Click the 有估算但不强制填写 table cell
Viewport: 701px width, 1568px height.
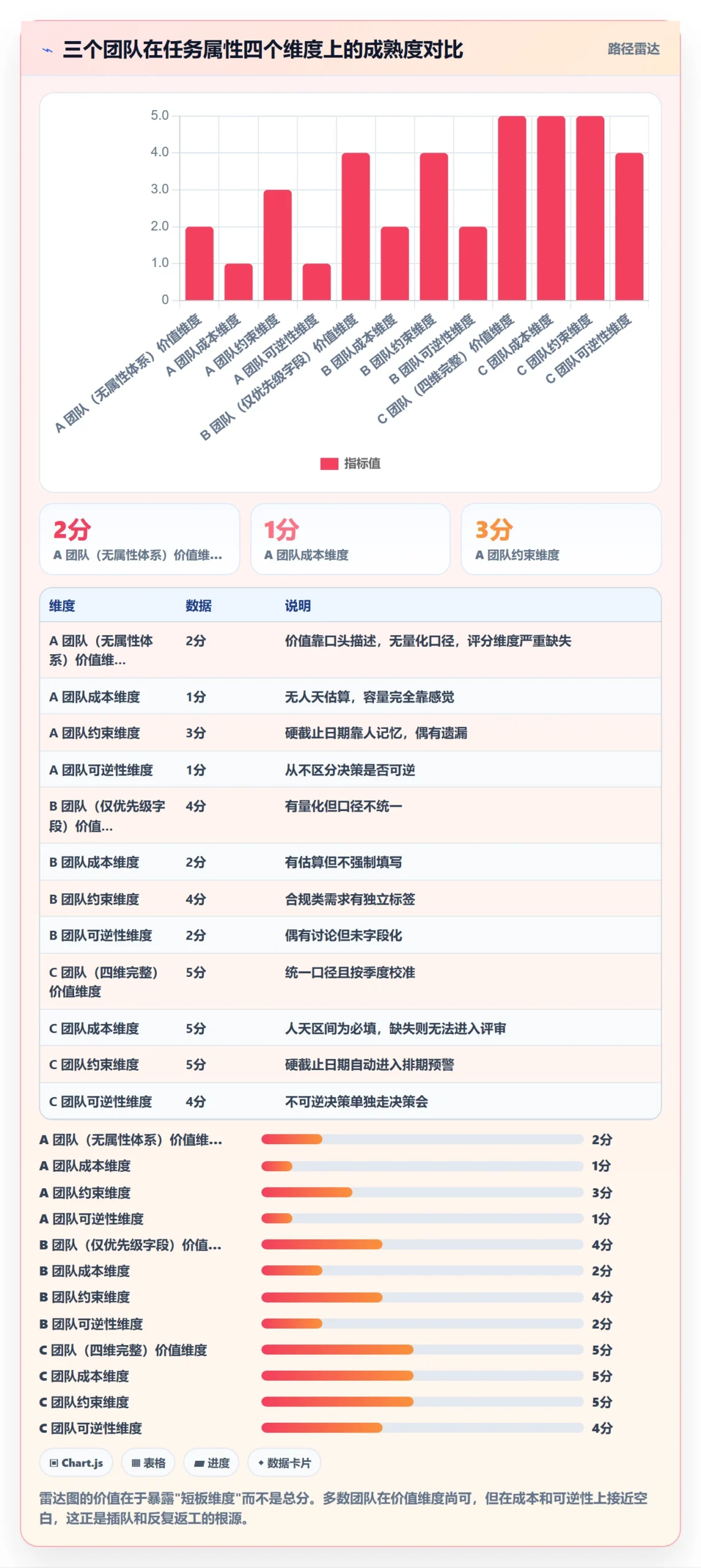(x=343, y=862)
